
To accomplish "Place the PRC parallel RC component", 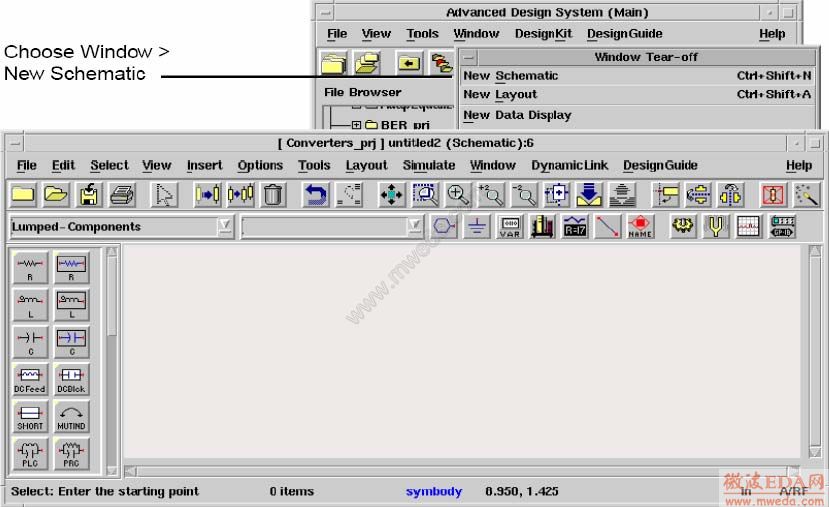I will [71, 454].
